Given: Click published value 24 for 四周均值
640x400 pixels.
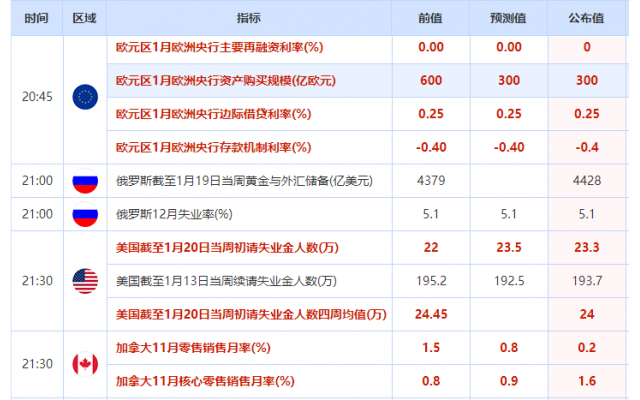Looking at the screenshot, I should 587,315.
